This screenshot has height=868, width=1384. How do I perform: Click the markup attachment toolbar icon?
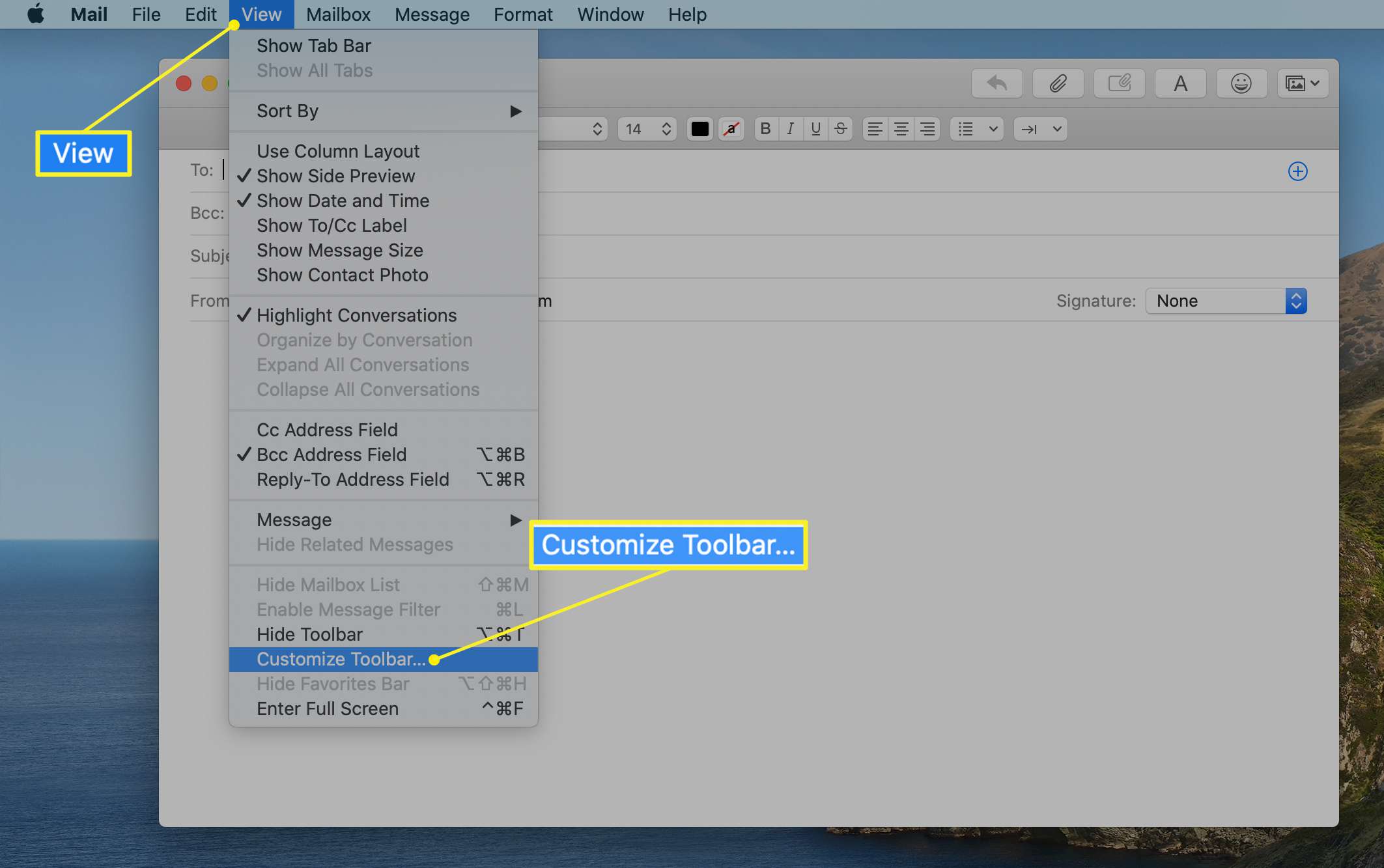pyautogui.click(x=1119, y=83)
